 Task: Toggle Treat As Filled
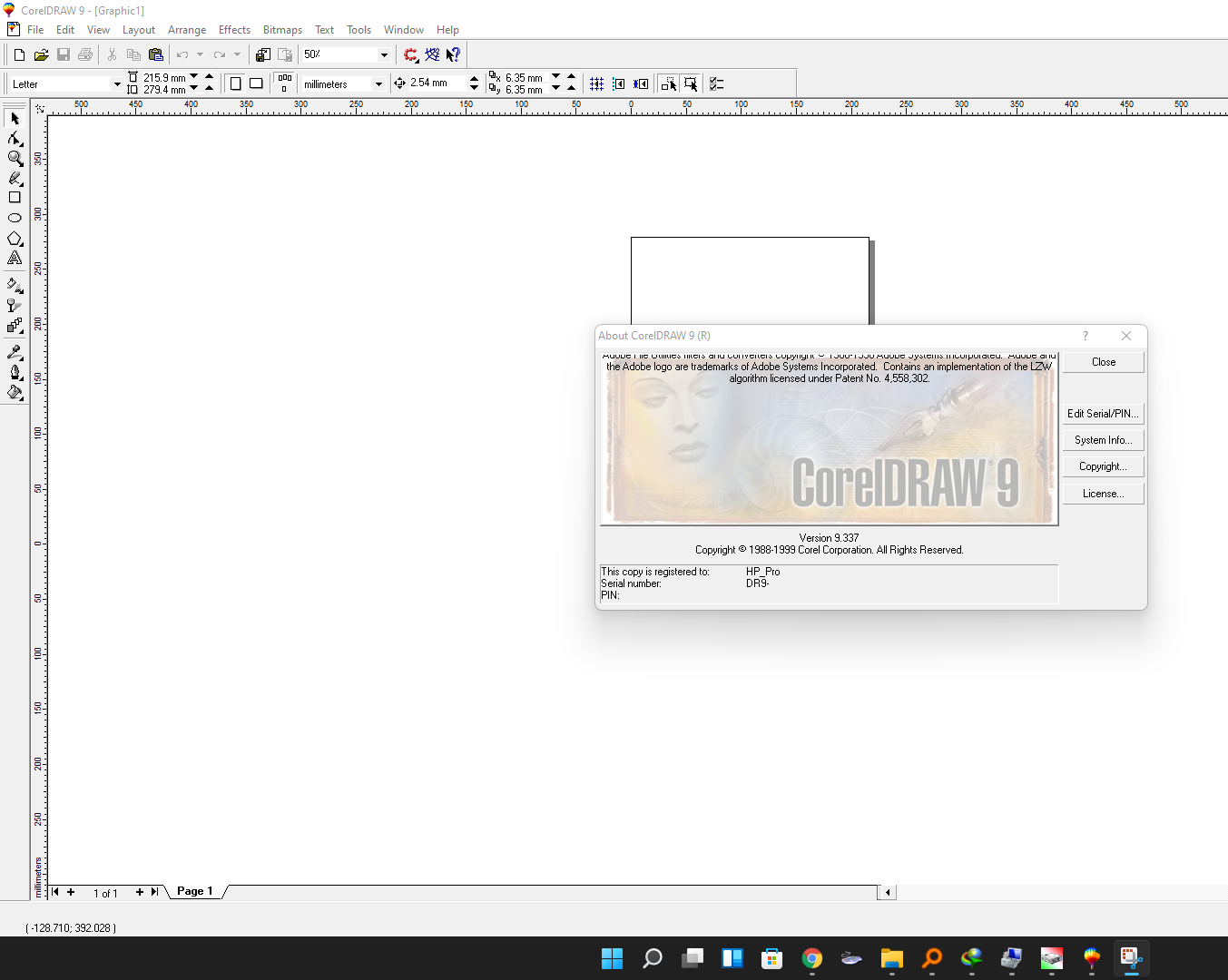(x=691, y=83)
